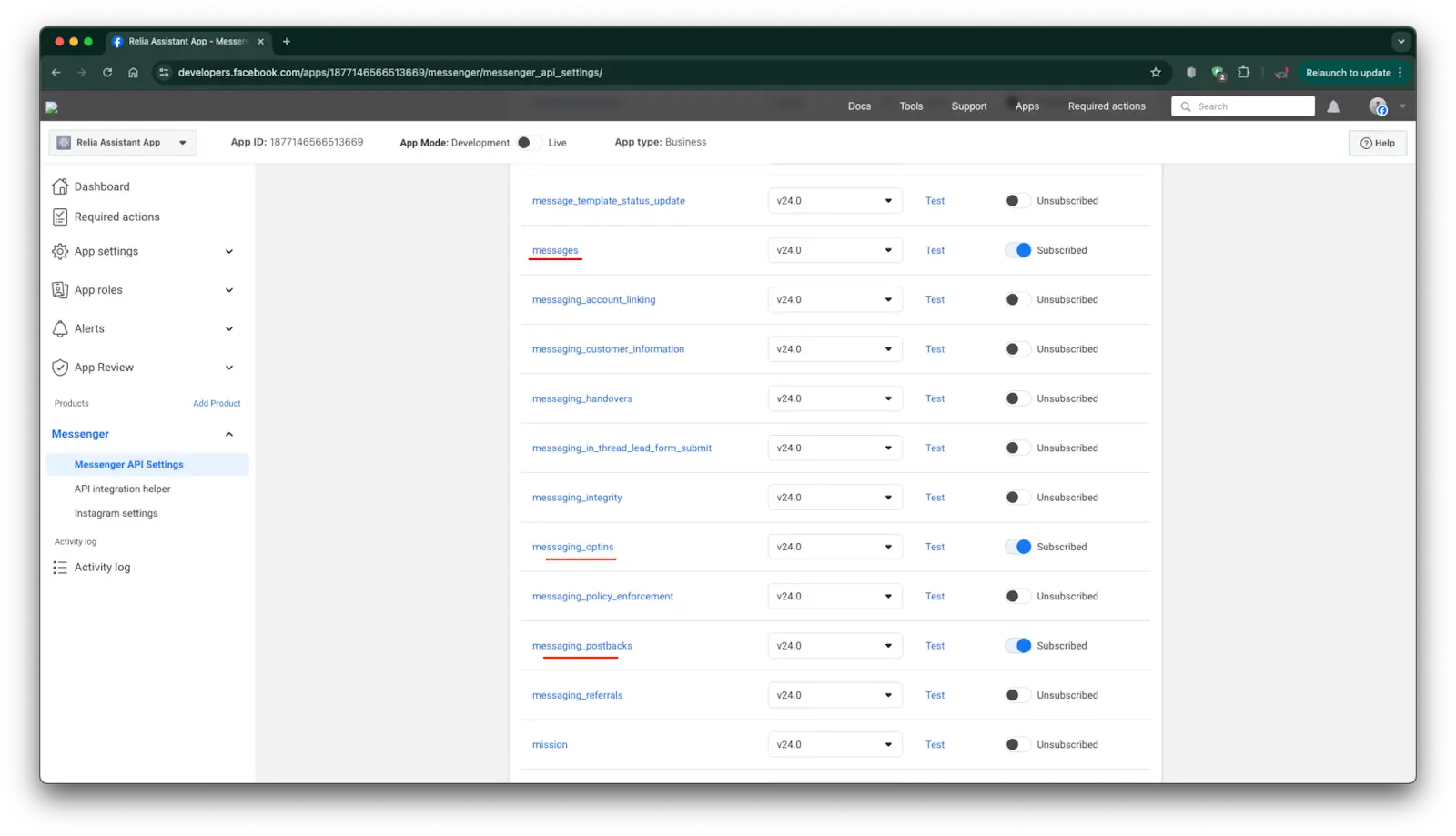
Task: Open the Activity log list icon
Action: pos(59,567)
